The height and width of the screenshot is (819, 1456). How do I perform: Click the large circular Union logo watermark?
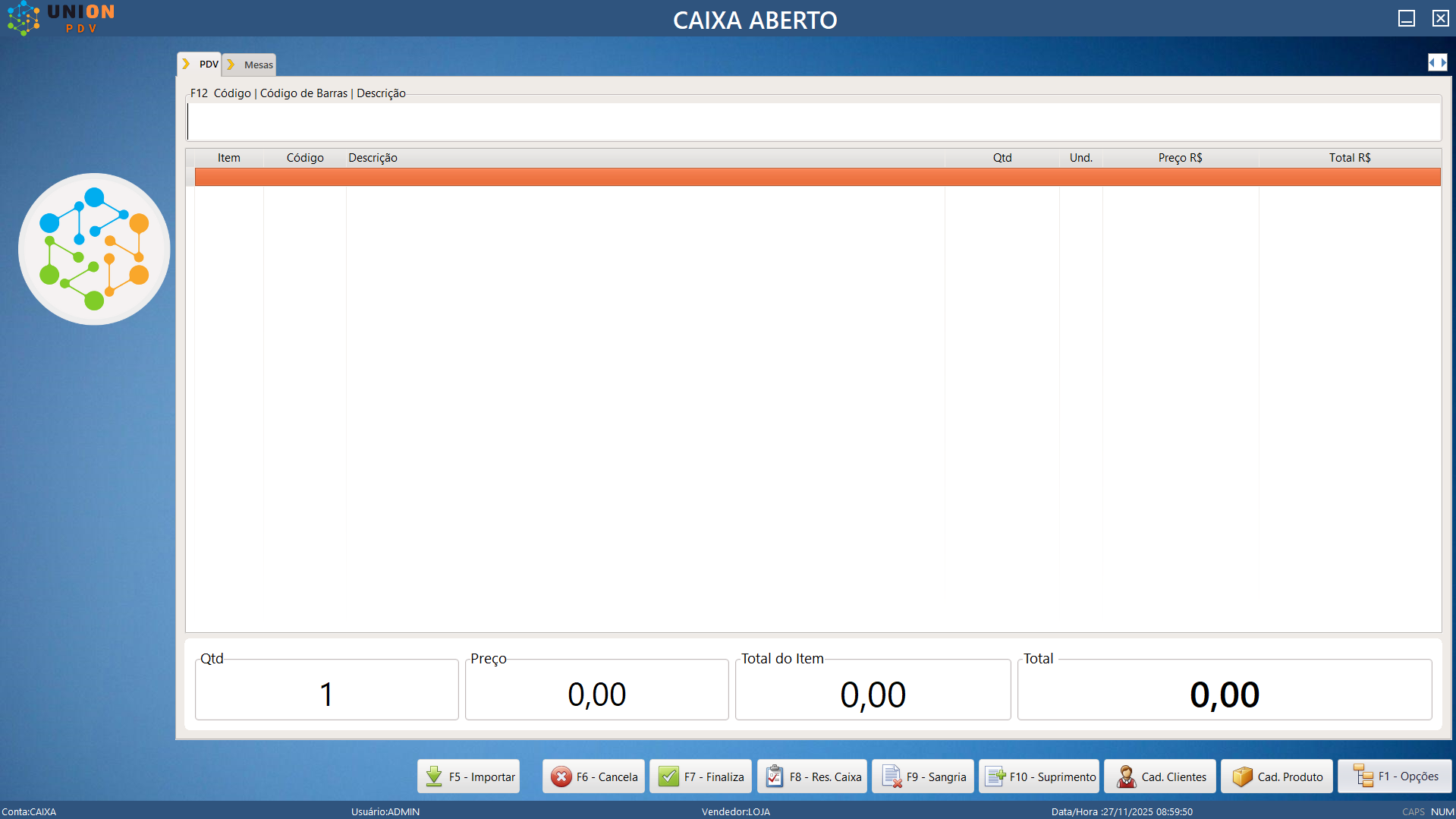[x=93, y=249]
